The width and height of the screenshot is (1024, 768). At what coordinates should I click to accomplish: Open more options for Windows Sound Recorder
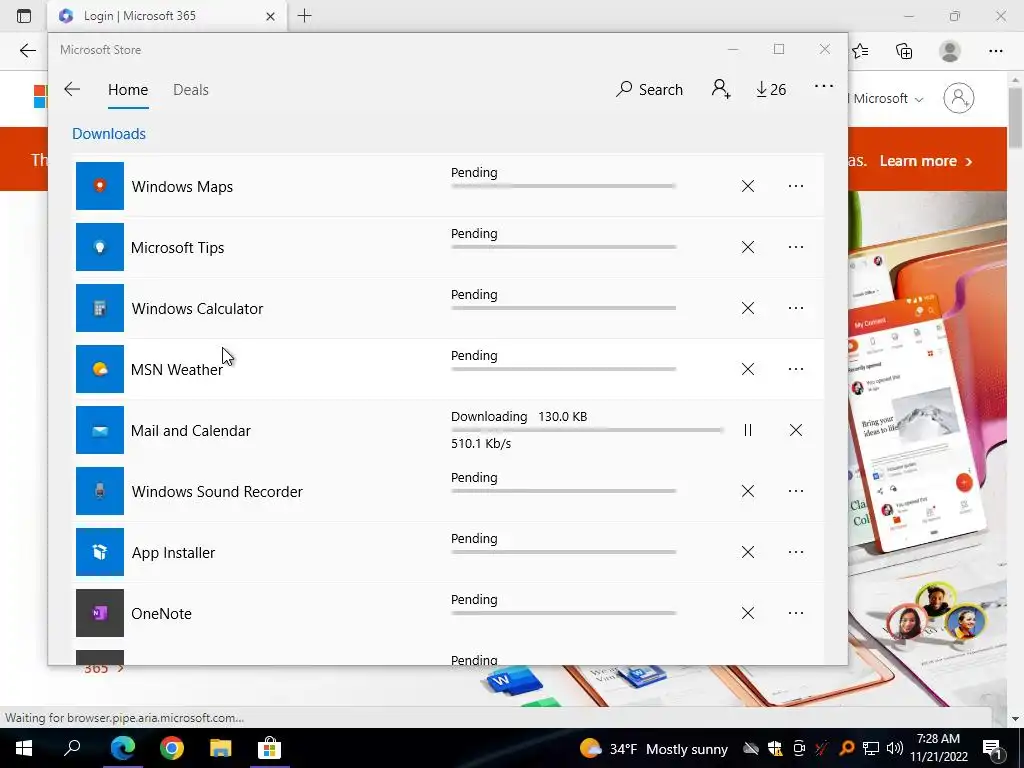(795, 491)
